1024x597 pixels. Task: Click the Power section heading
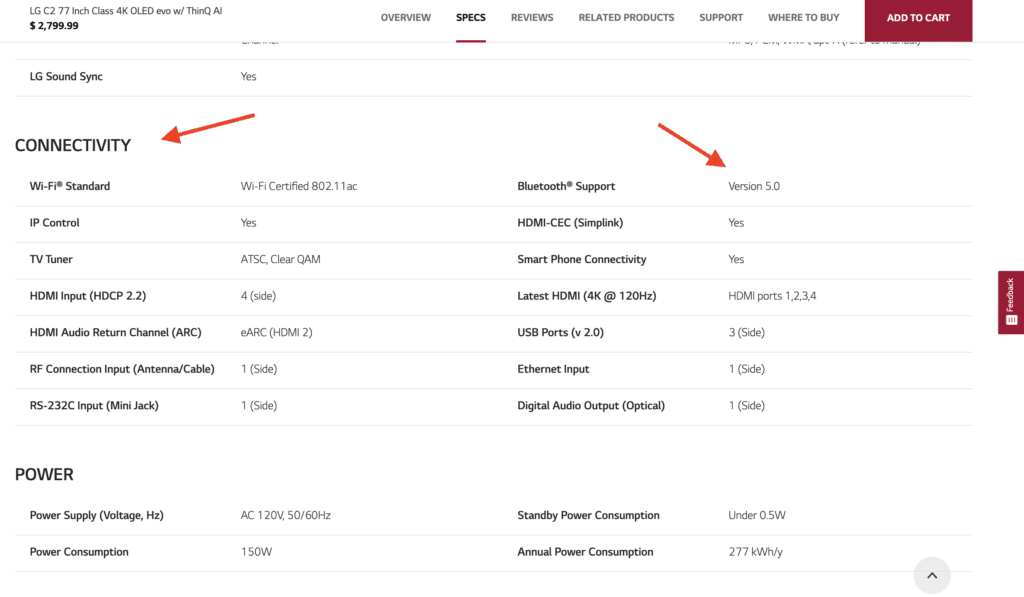click(x=44, y=474)
